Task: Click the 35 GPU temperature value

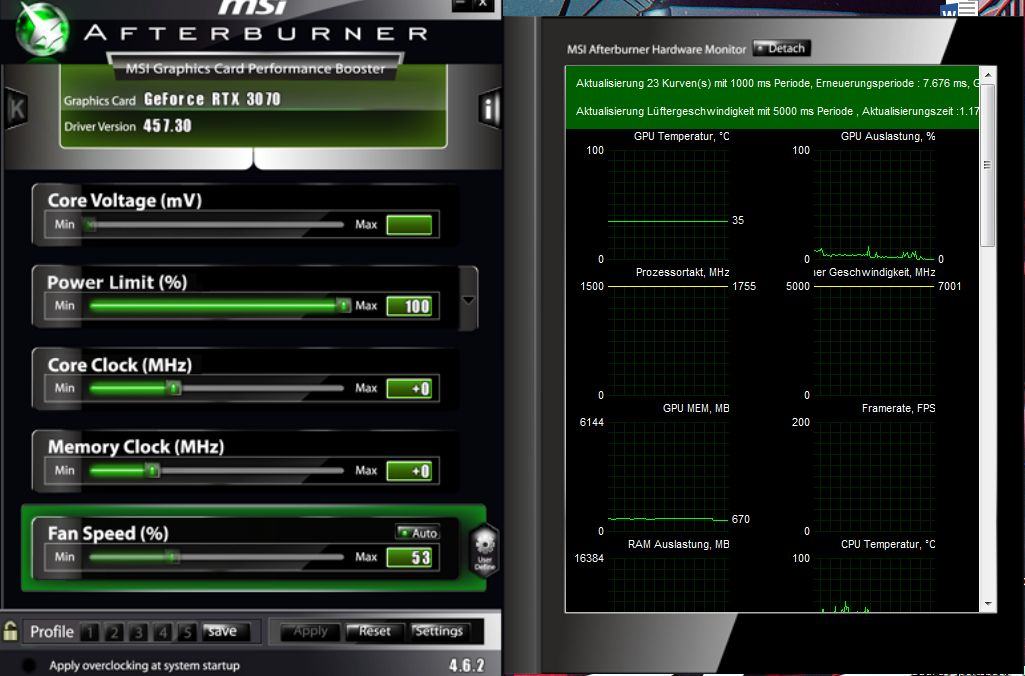Action: (x=738, y=220)
